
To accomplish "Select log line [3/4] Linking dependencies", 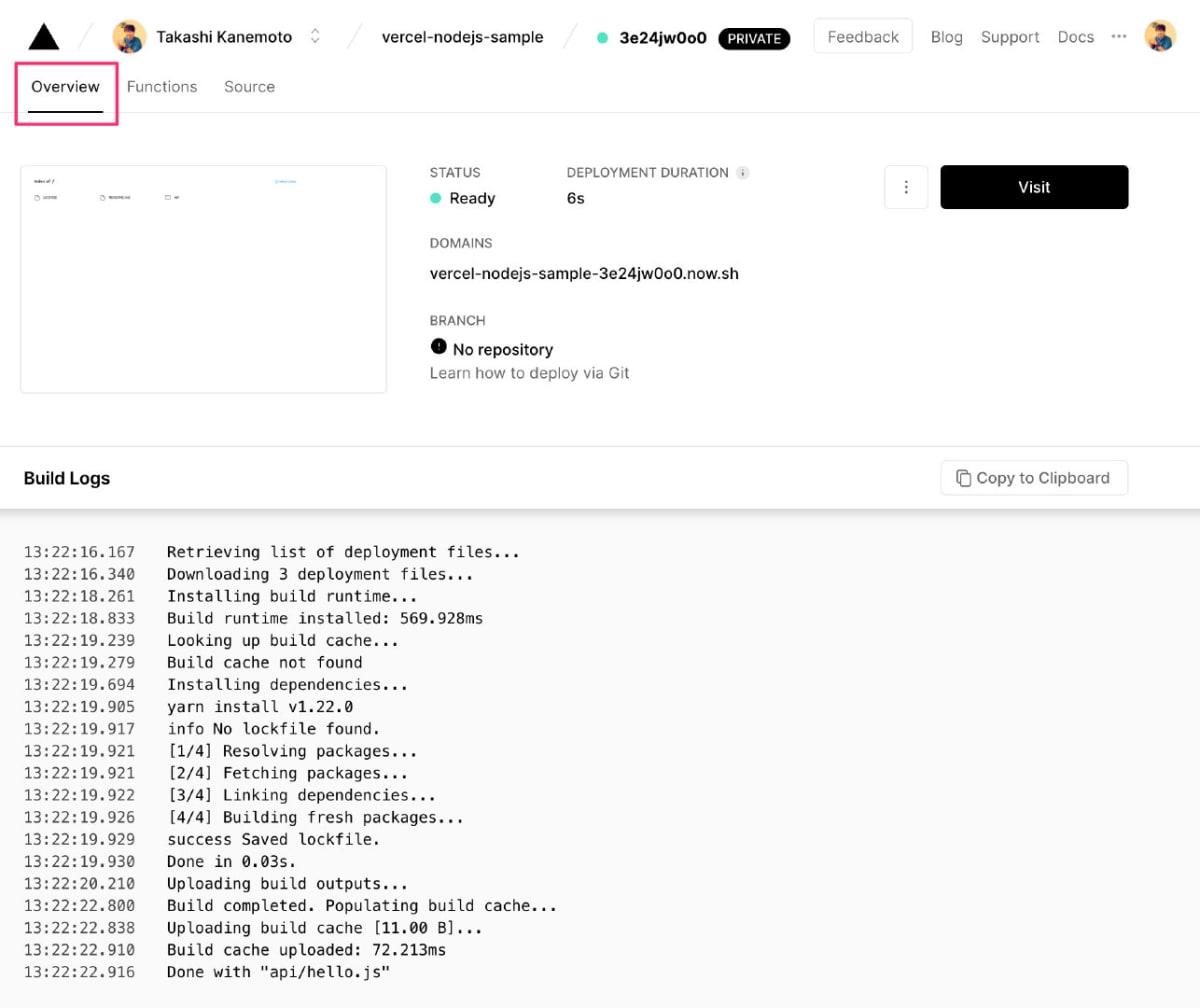I will tap(301, 795).
